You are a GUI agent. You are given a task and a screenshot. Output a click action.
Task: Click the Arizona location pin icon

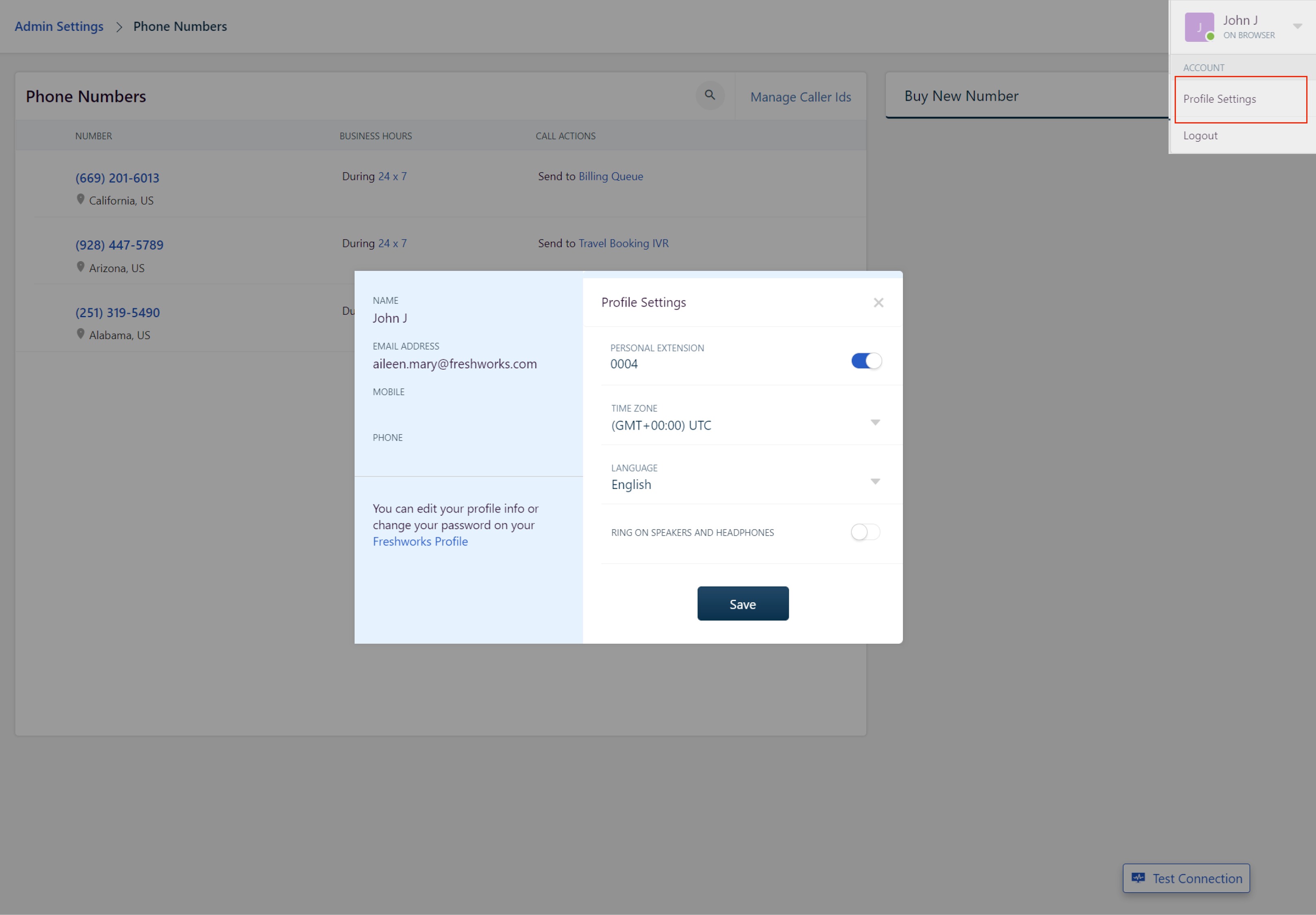[81, 267]
